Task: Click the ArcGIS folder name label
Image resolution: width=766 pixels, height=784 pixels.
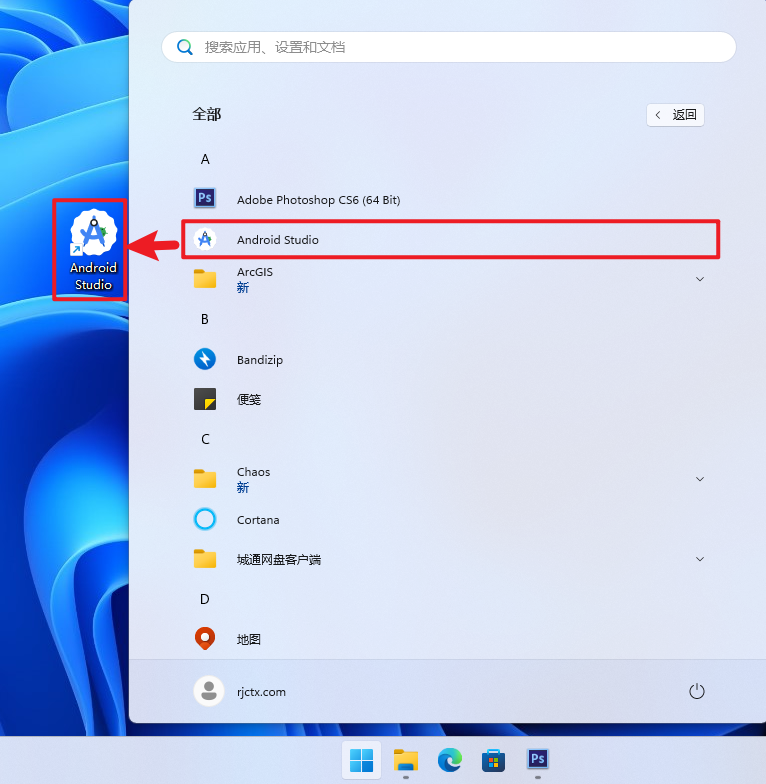Action: [x=255, y=272]
